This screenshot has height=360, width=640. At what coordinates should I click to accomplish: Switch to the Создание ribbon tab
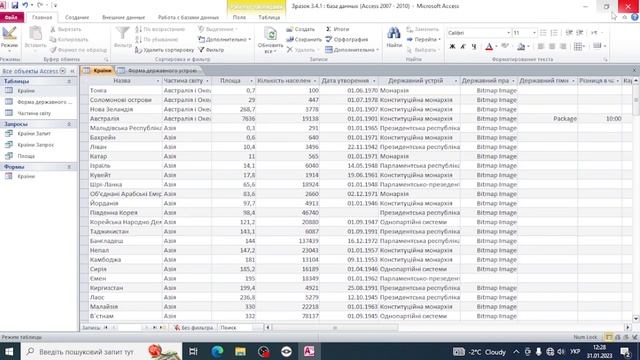click(x=77, y=18)
